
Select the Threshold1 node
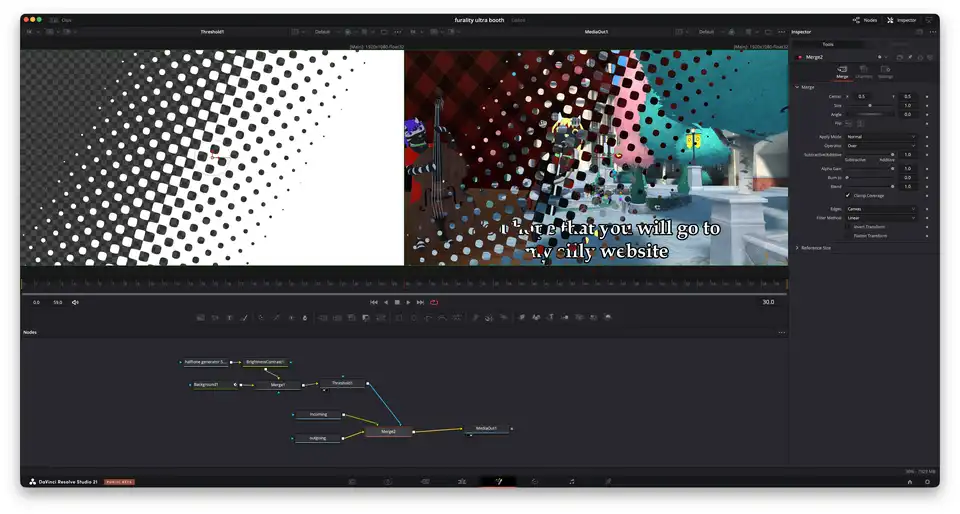342,383
